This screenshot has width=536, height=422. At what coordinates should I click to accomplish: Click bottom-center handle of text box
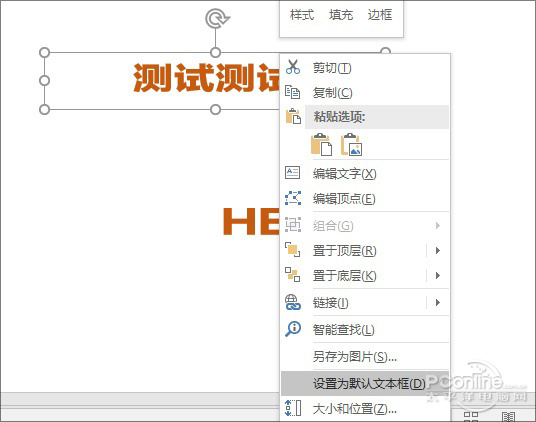pos(215,109)
